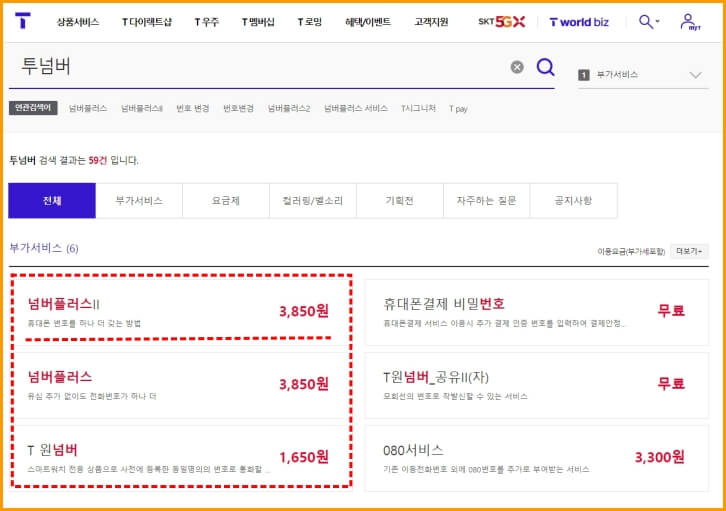Image resolution: width=726 pixels, height=511 pixels.
Task: Select related keyword 번호 변경 with space
Action: click(193, 108)
